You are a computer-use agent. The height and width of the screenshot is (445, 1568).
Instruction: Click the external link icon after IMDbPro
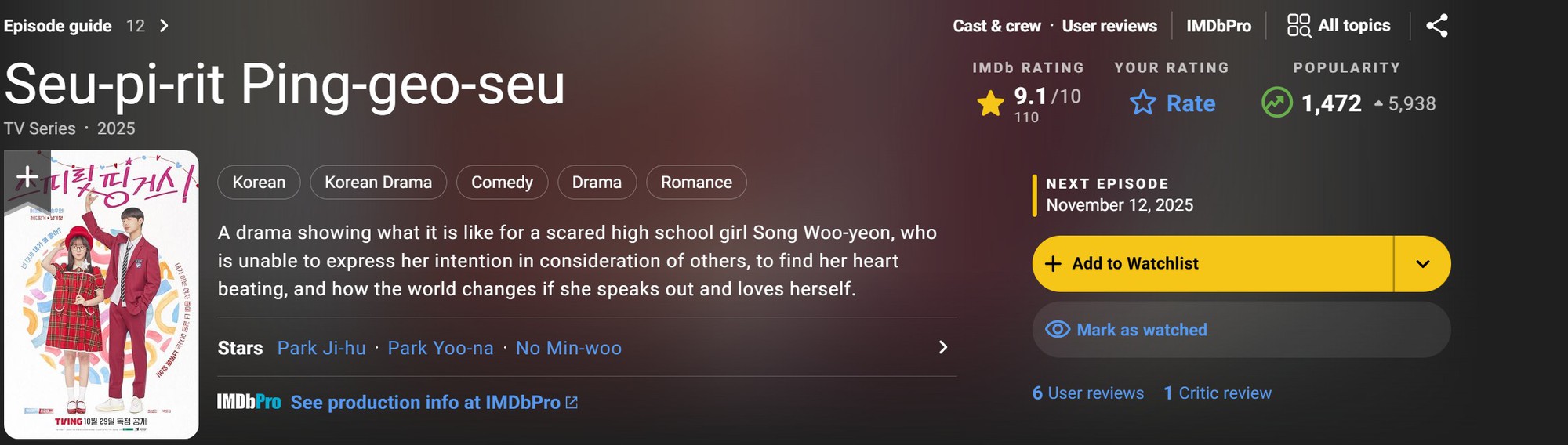pyautogui.click(x=572, y=403)
